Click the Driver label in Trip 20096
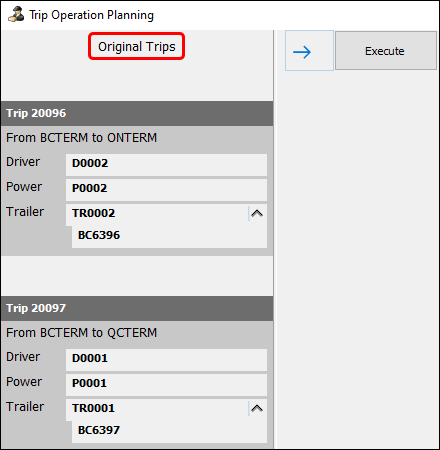440x450 pixels. 23,162
